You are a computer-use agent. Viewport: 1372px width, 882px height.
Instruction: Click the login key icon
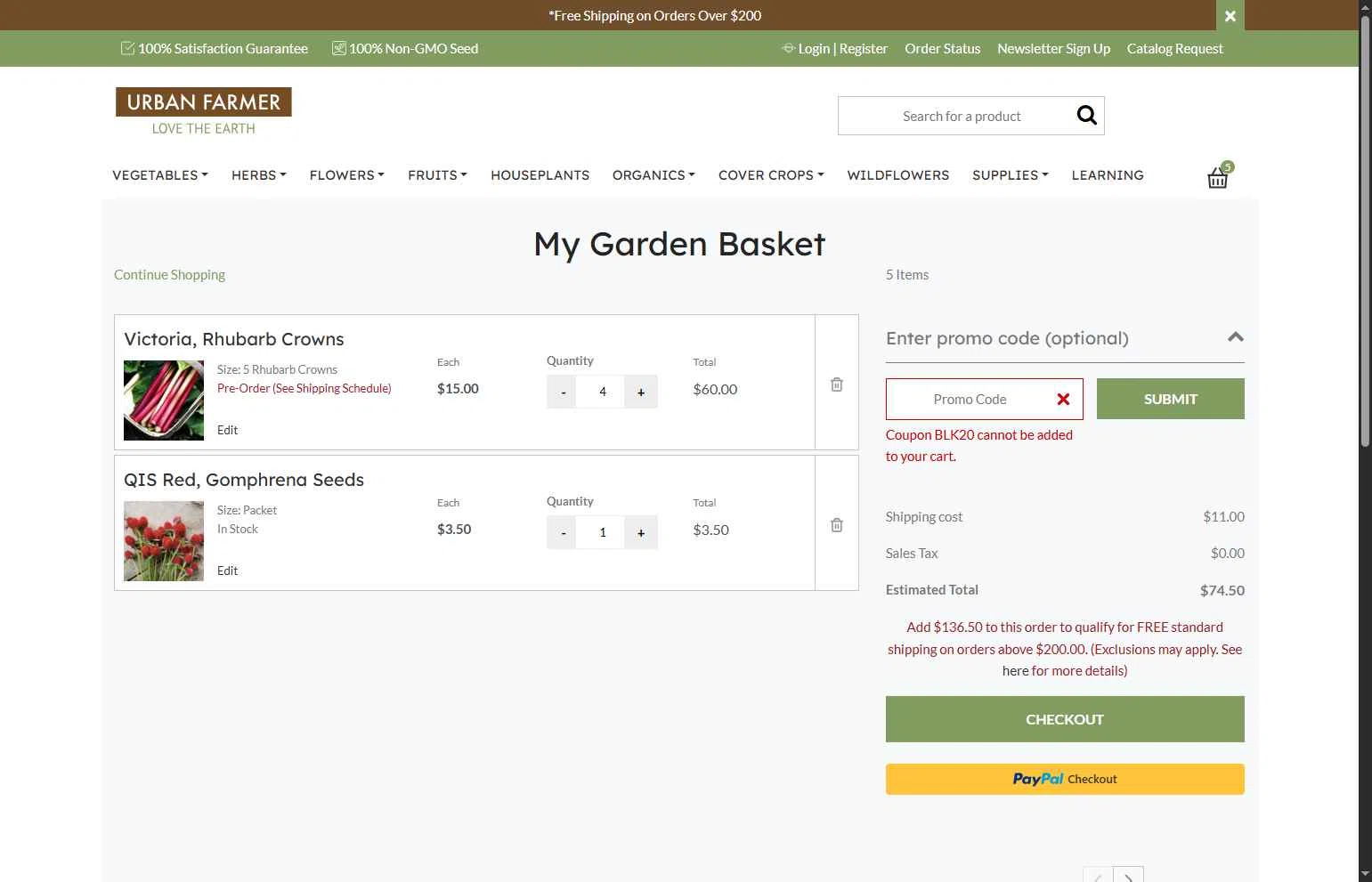coord(788,48)
